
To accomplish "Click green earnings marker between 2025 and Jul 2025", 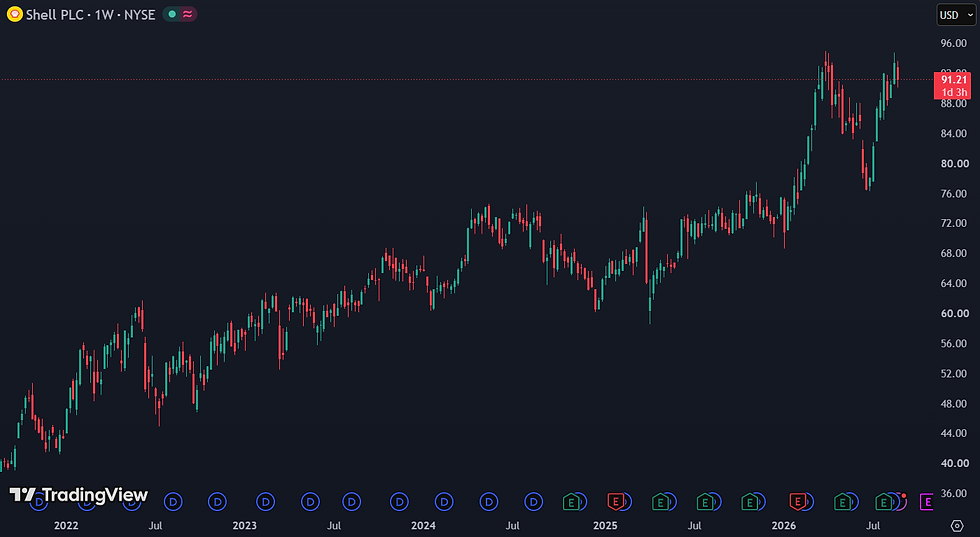I will click(x=660, y=501).
